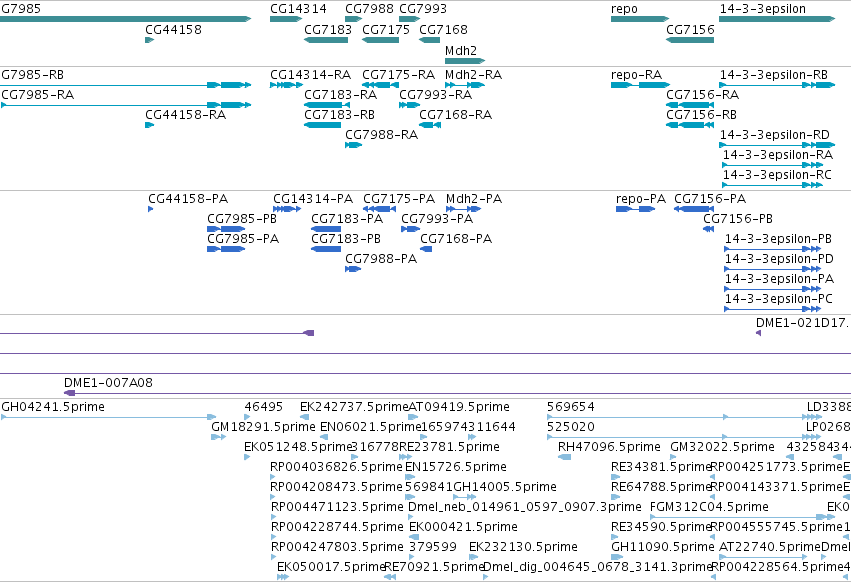Click the 14-3-3epsilon-RC transcript label
This screenshot has height=582, width=851.
click(x=777, y=175)
